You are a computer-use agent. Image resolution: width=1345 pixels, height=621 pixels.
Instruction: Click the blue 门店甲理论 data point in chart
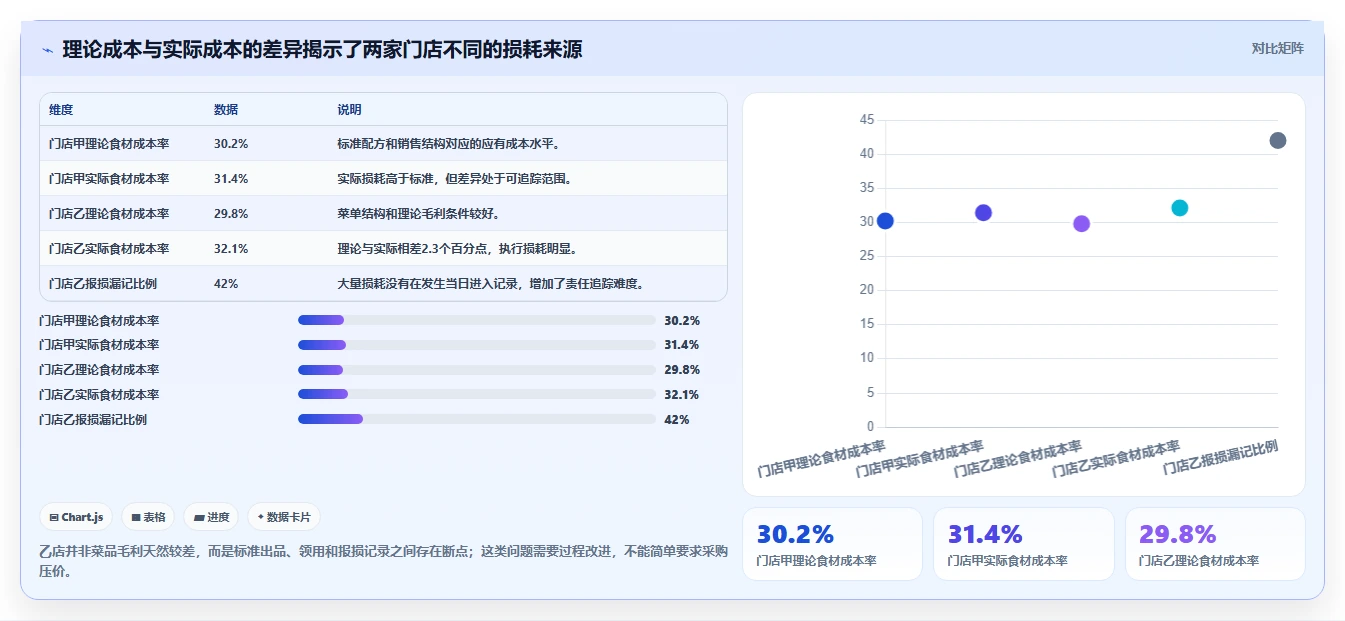click(x=885, y=221)
